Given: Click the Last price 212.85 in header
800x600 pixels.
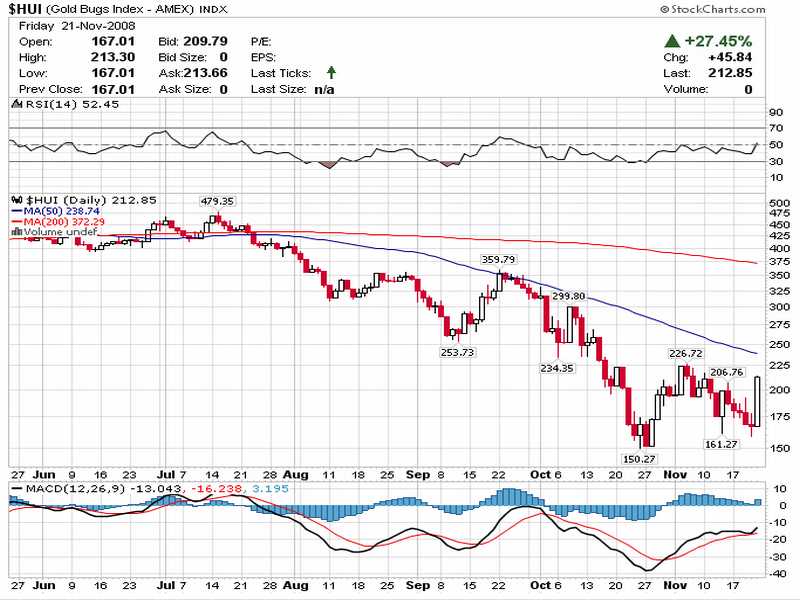Looking at the screenshot, I should click(x=730, y=73).
